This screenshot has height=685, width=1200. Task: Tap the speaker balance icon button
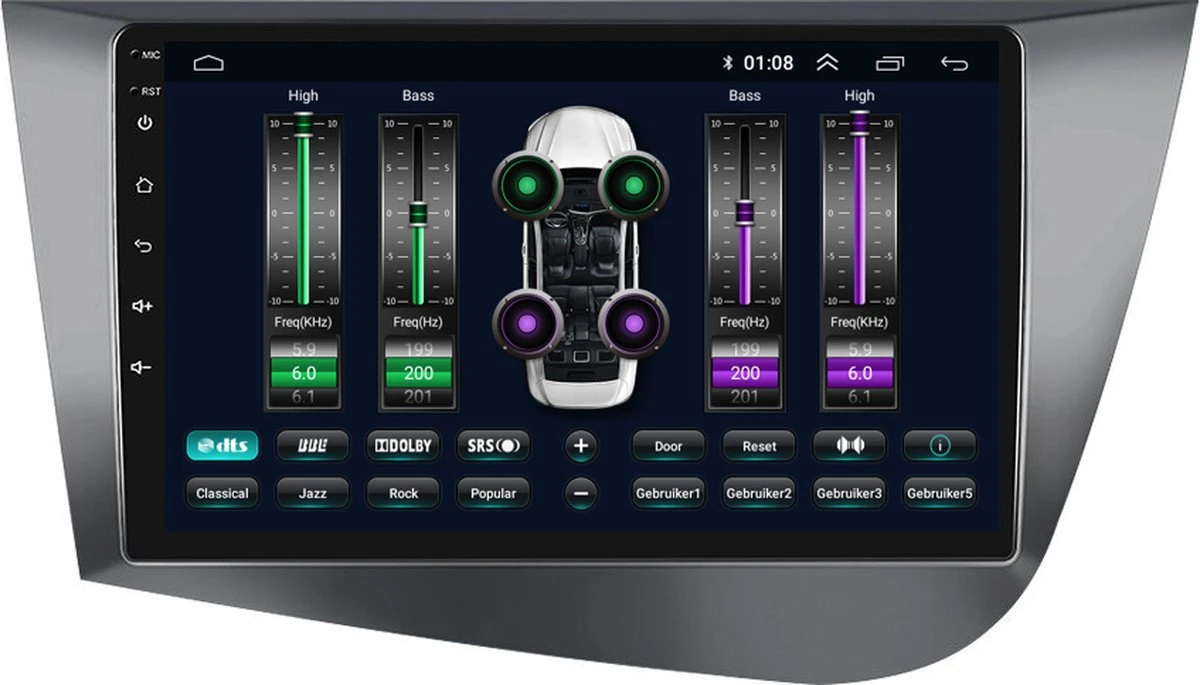coord(848,446)
